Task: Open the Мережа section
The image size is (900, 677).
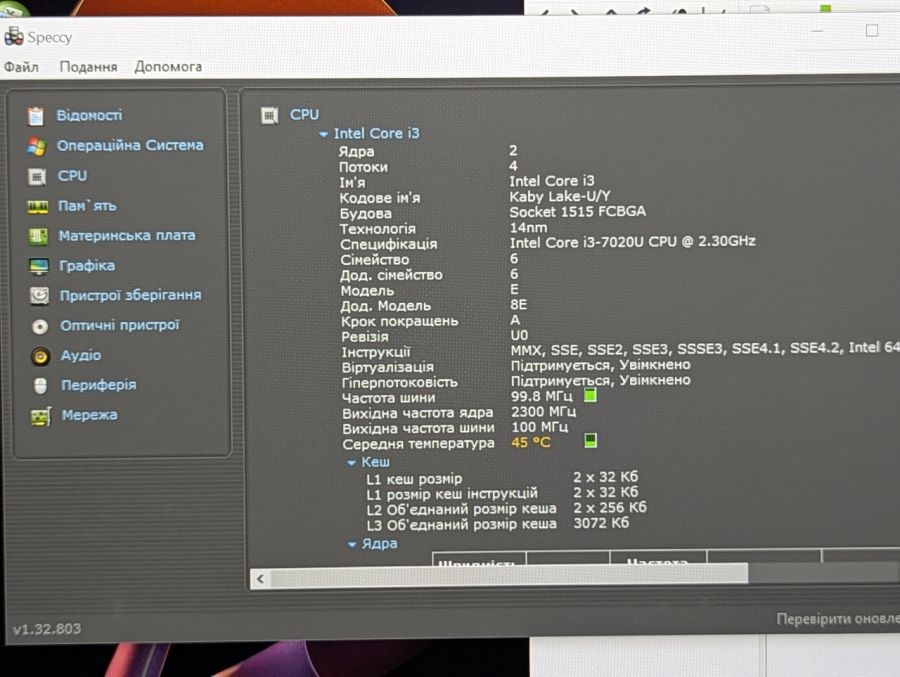Action: click(x=90, y=415)
